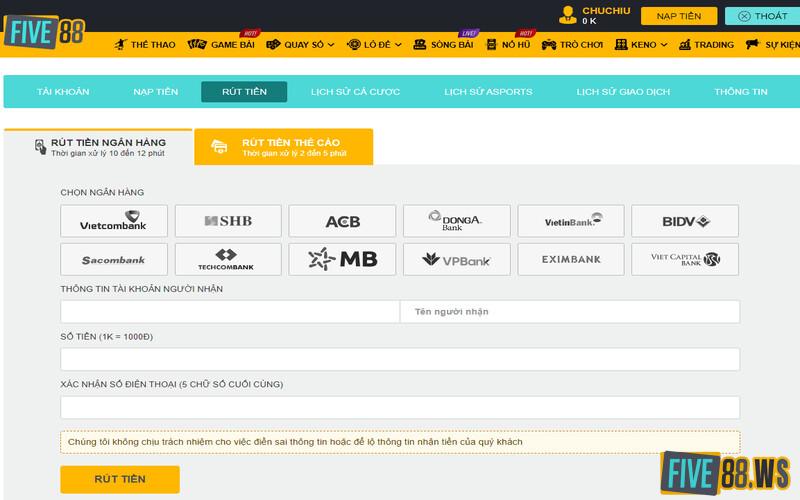
Task: Click the yellow Nạp Tiền header button
Action: [x=679, y=16]
